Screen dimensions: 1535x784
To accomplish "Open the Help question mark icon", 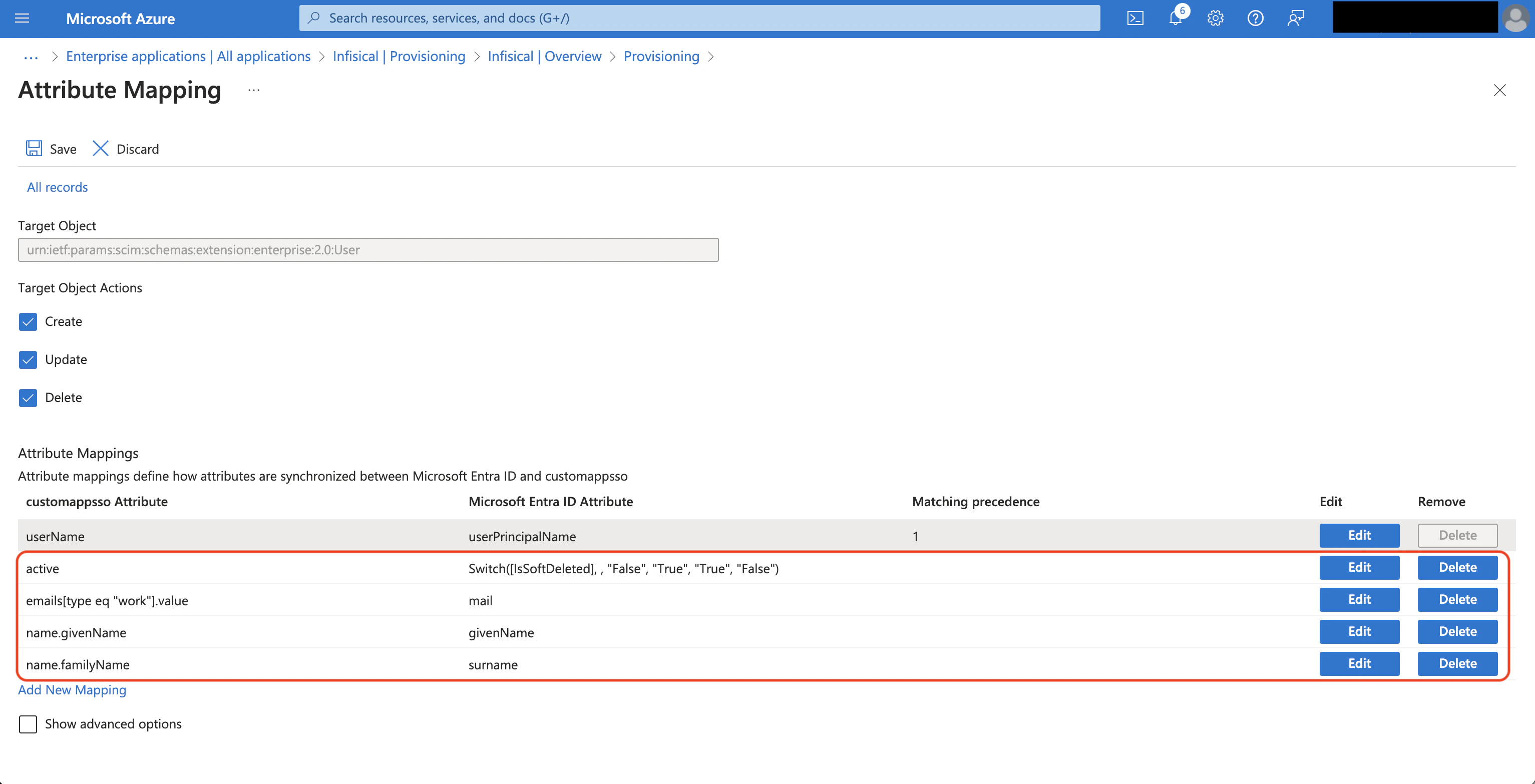I will point(1256,19).
